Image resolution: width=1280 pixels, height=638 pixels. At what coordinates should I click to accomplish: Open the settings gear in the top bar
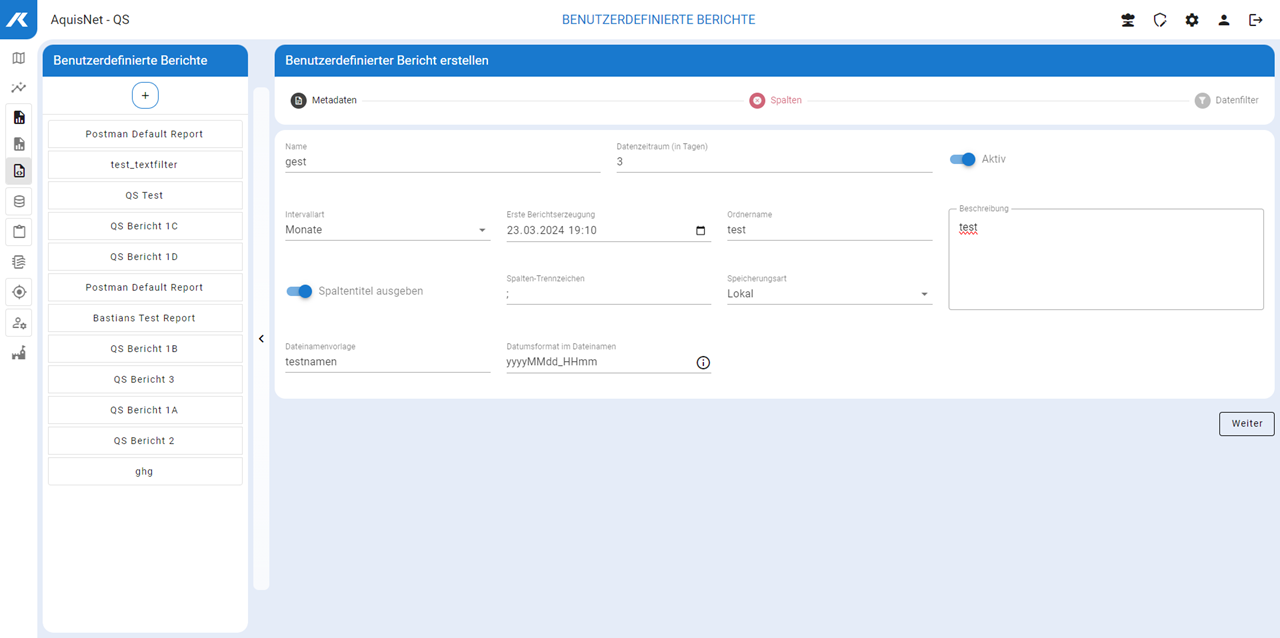click(1192, 20)
